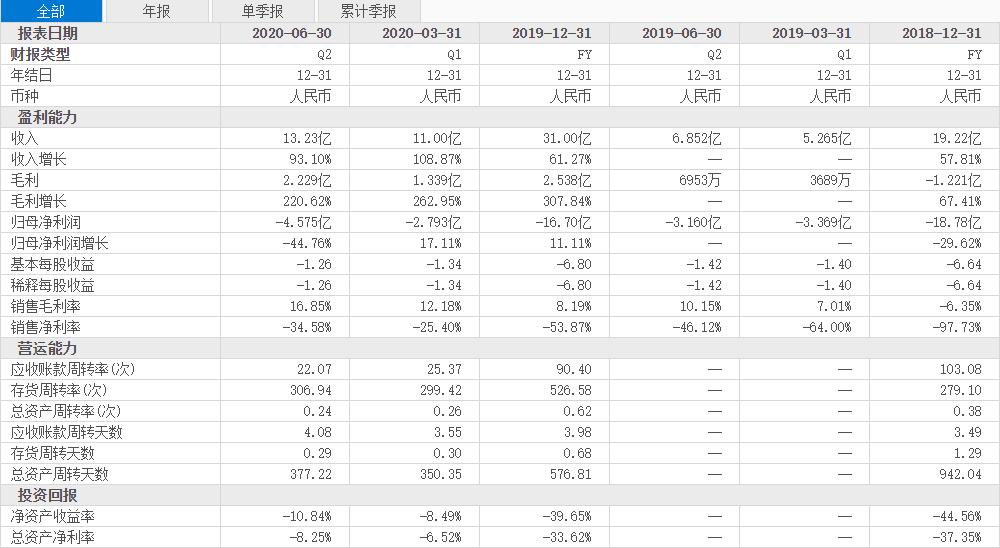Select the 归母净利润 row label
The image size is (1000, 548).
pyautogui.click(x=45, y=222)
